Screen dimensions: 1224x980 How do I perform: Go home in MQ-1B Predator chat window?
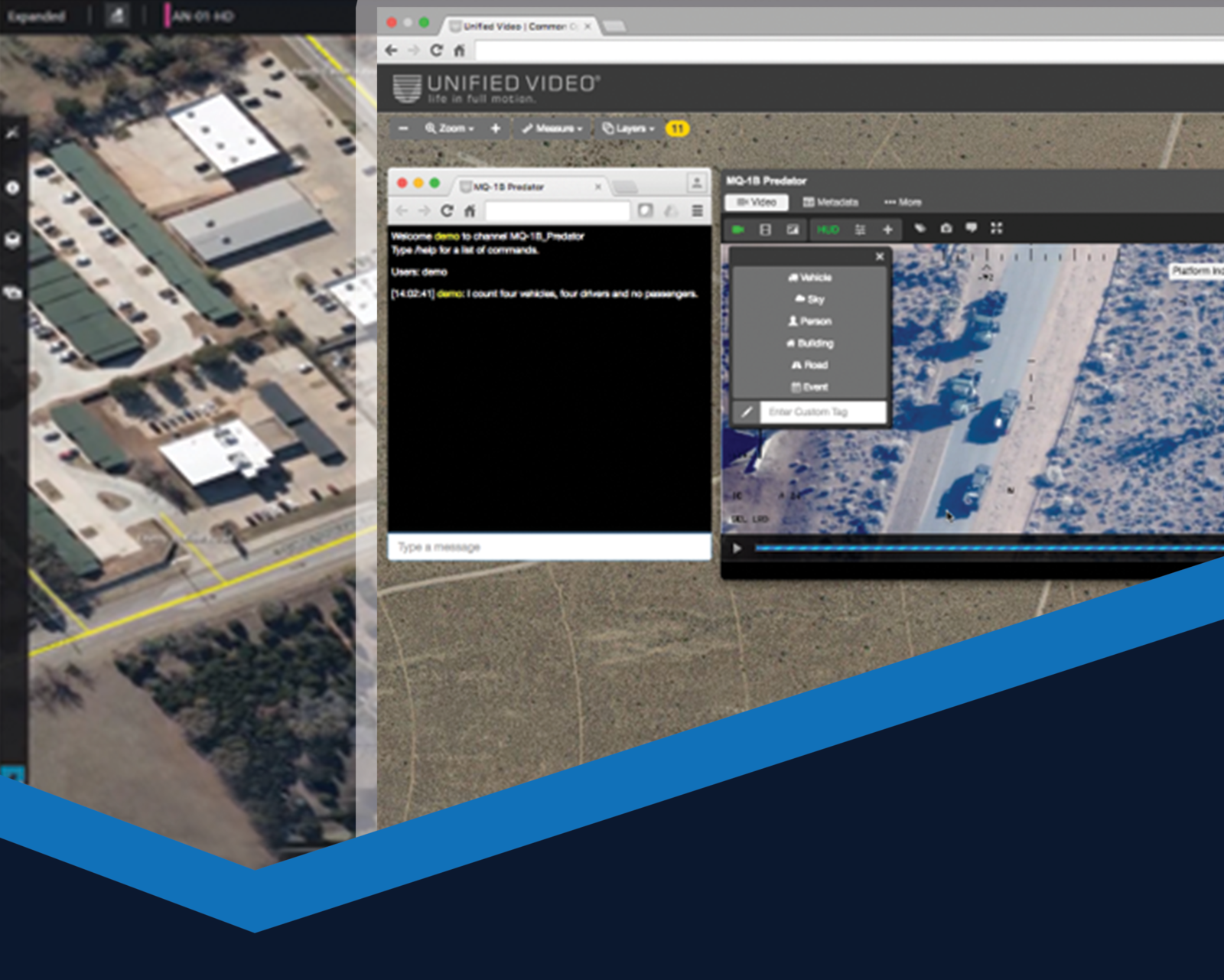click(470, 210)
